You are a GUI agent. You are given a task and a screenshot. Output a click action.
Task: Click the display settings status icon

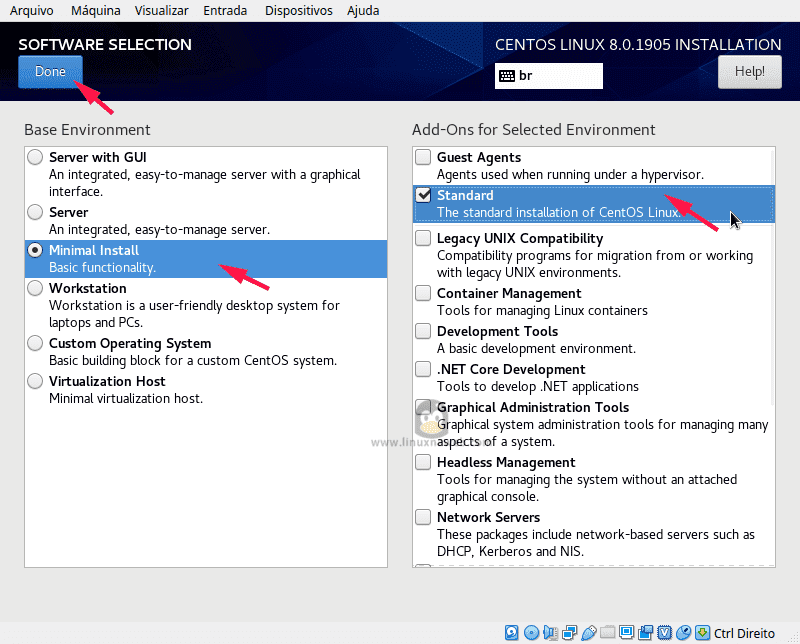(627, 633)
